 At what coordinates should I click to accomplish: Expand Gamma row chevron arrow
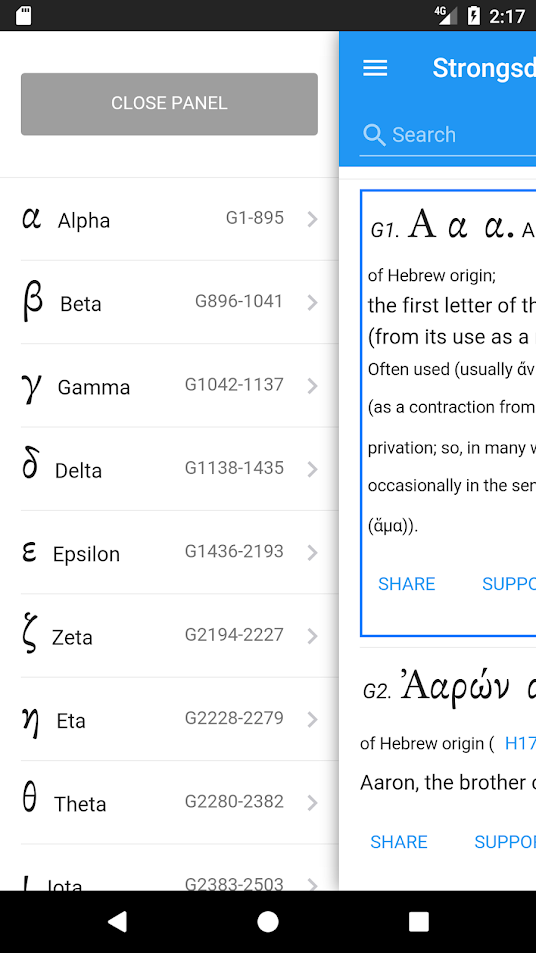pos(312,386)
